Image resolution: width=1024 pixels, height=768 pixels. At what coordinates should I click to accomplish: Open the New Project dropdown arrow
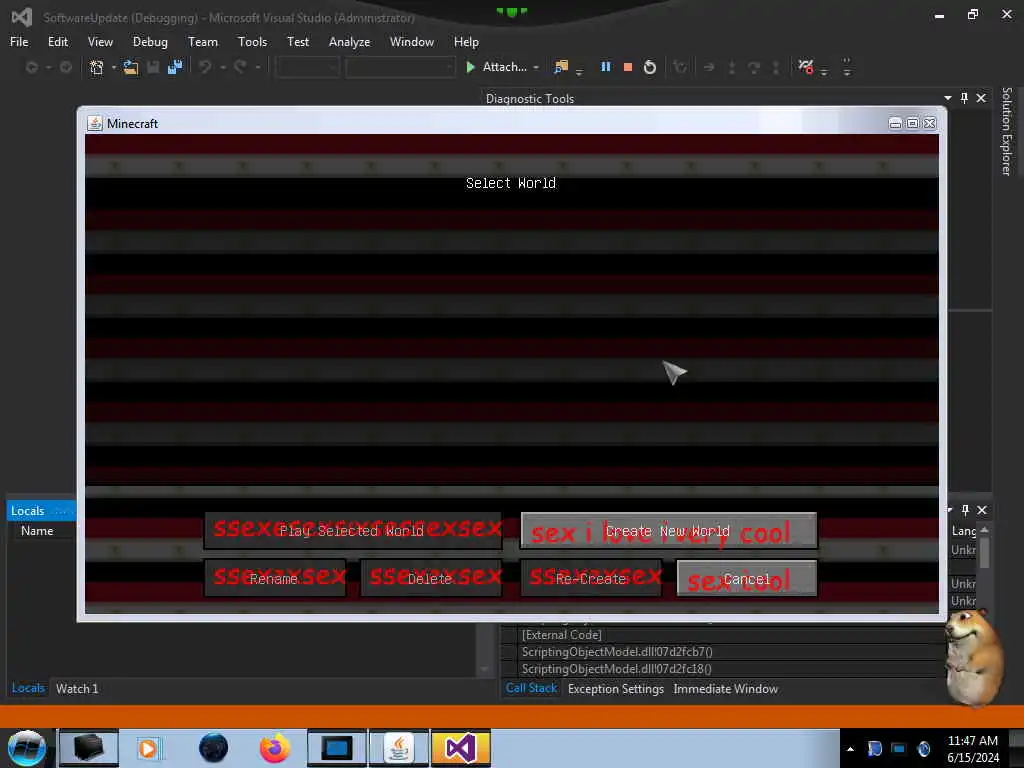pos(114,67)
